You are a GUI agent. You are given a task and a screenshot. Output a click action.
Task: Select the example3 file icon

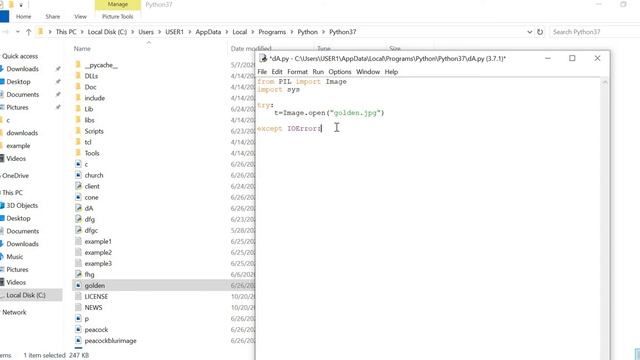(x=78, y=263)
